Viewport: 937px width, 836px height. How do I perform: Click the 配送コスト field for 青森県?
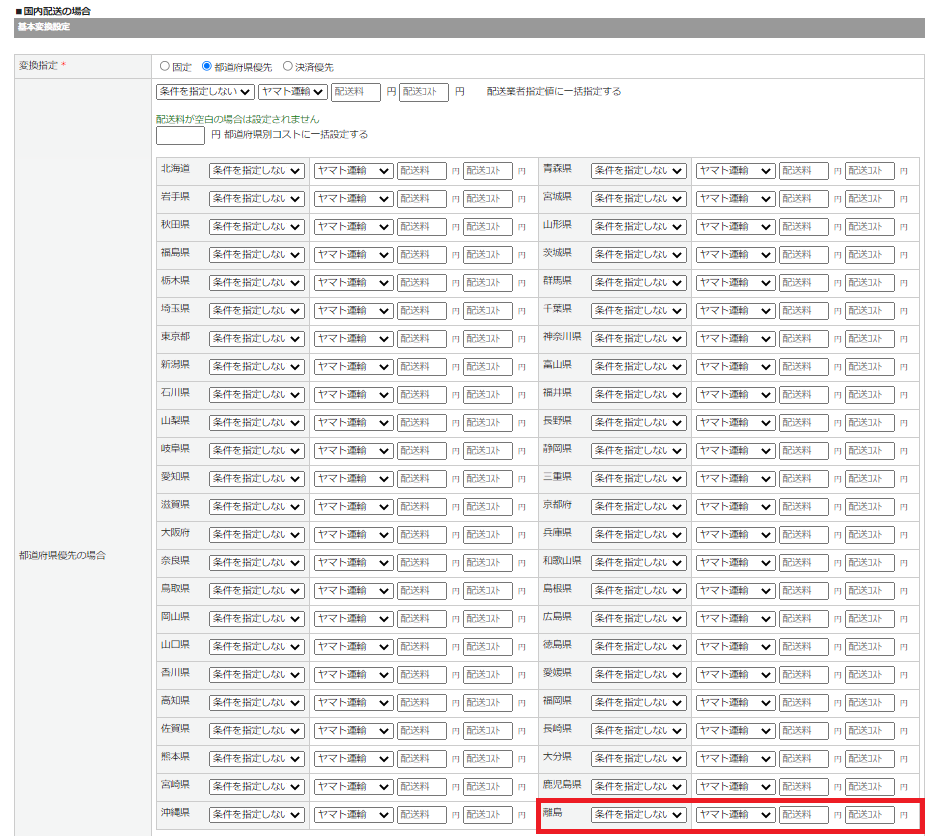click(x=870, y=171)
